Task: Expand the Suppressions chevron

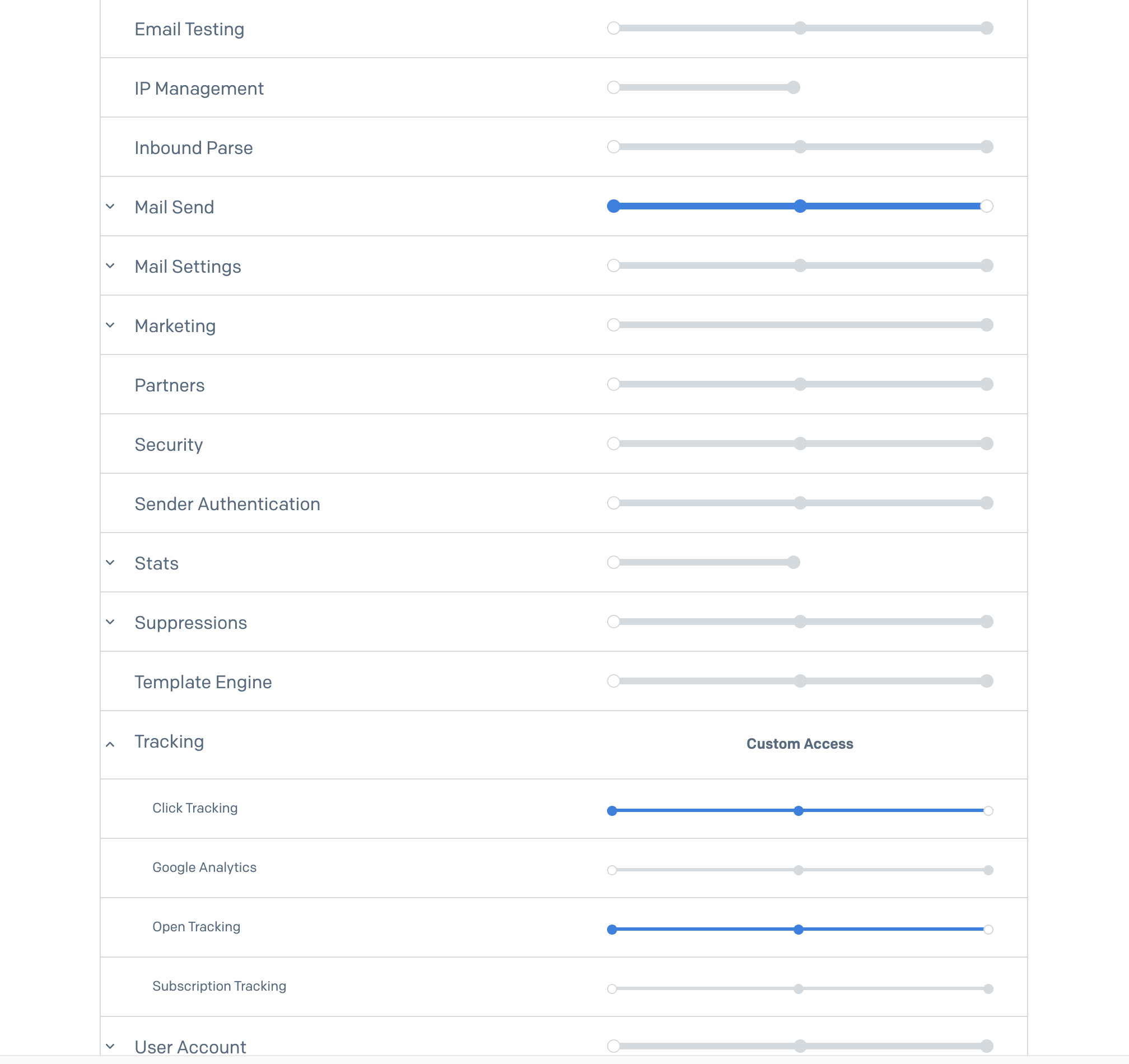Action: tap(110, 622)
